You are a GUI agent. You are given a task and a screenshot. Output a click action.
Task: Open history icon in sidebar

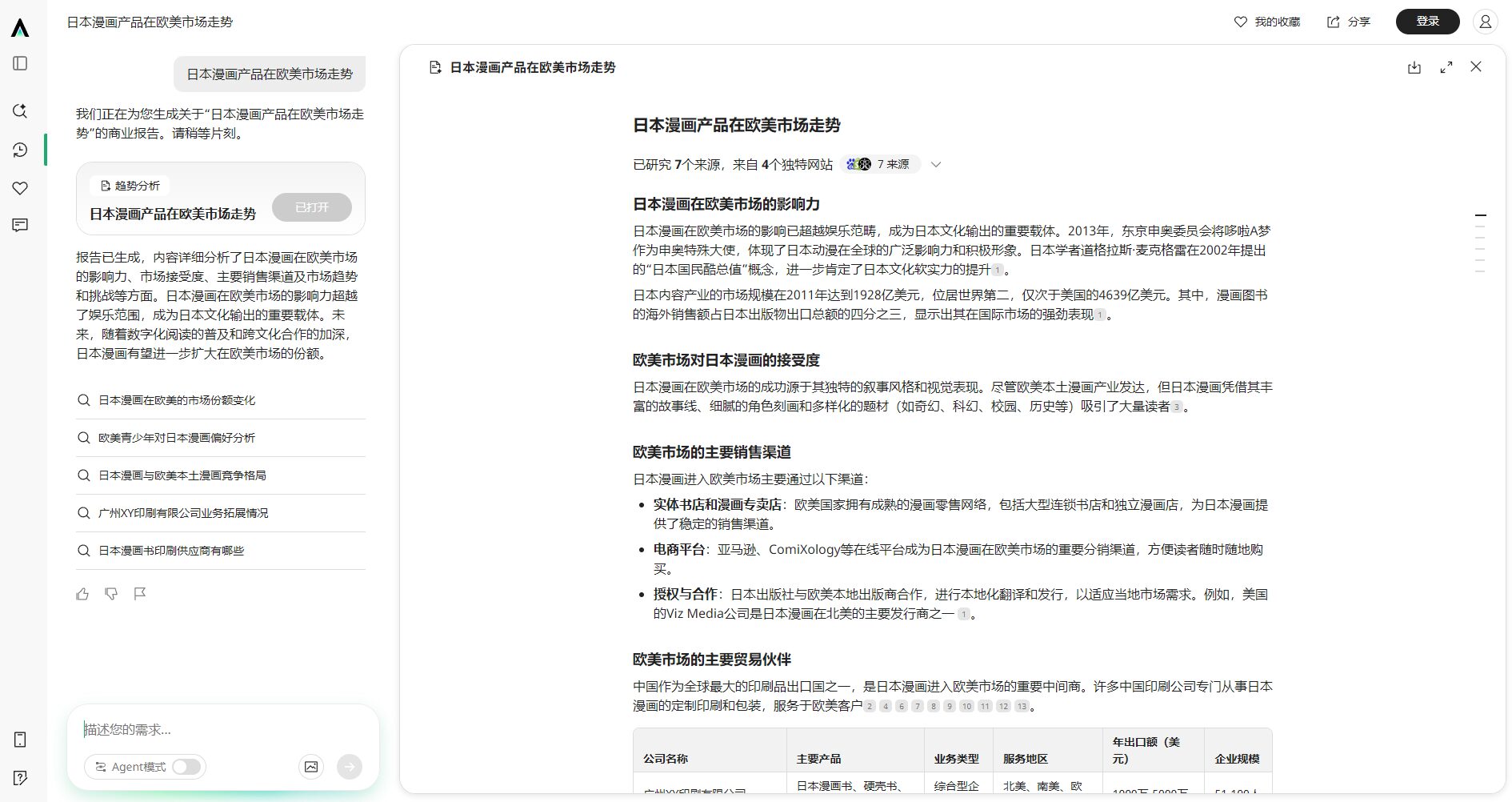[21, 150]
